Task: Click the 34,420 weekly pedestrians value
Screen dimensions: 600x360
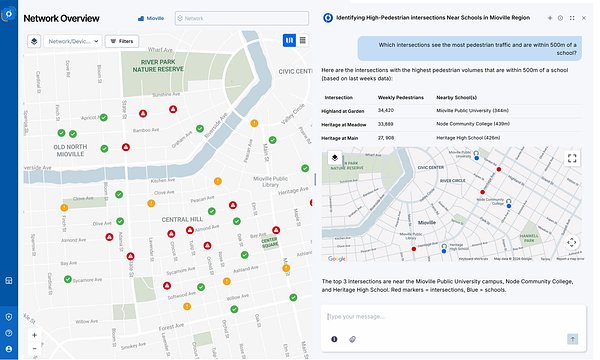Action: (x=386, y=110)
